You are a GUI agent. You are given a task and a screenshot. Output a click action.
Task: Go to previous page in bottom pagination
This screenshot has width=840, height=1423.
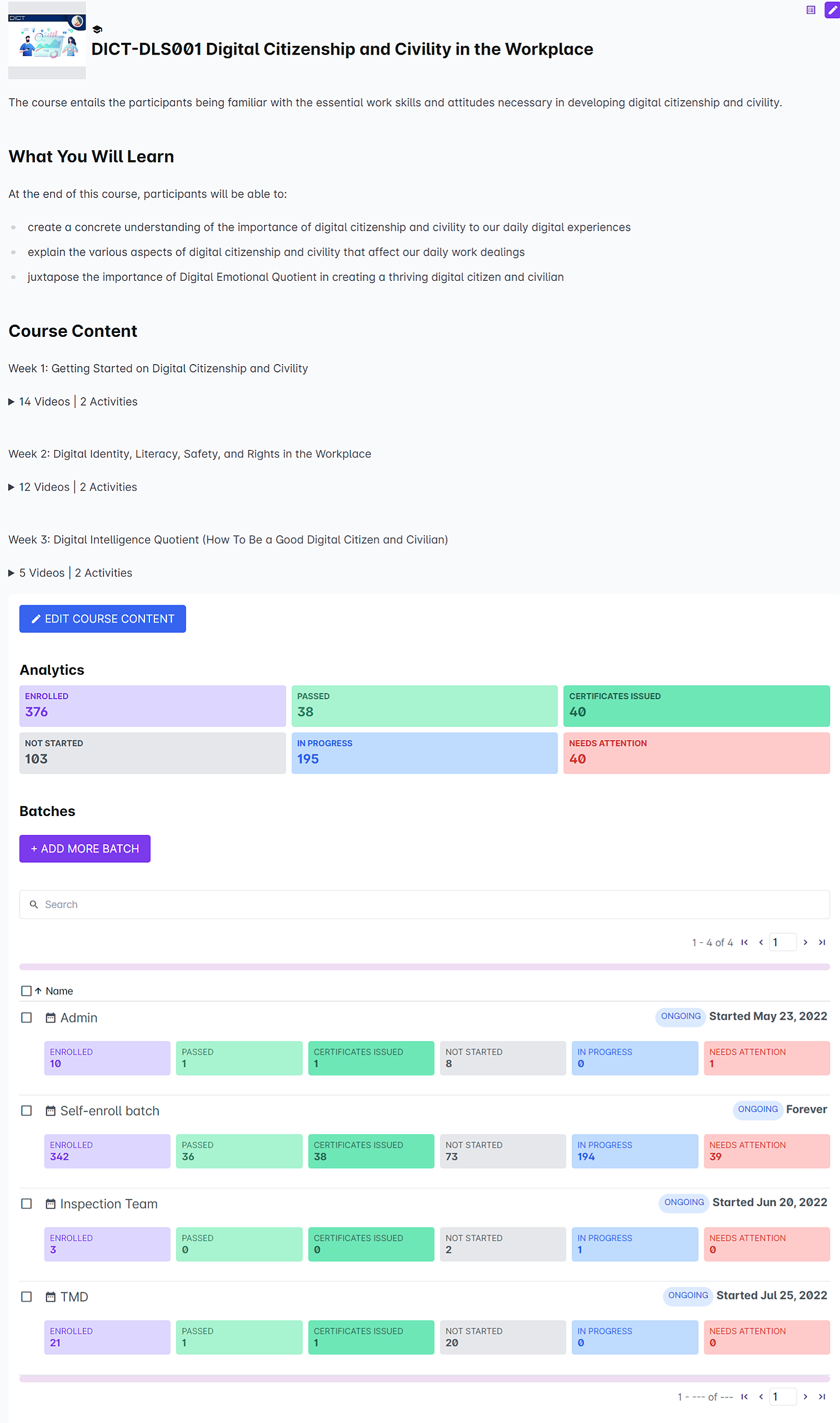pyautogui.click(x=761, y=1397)
